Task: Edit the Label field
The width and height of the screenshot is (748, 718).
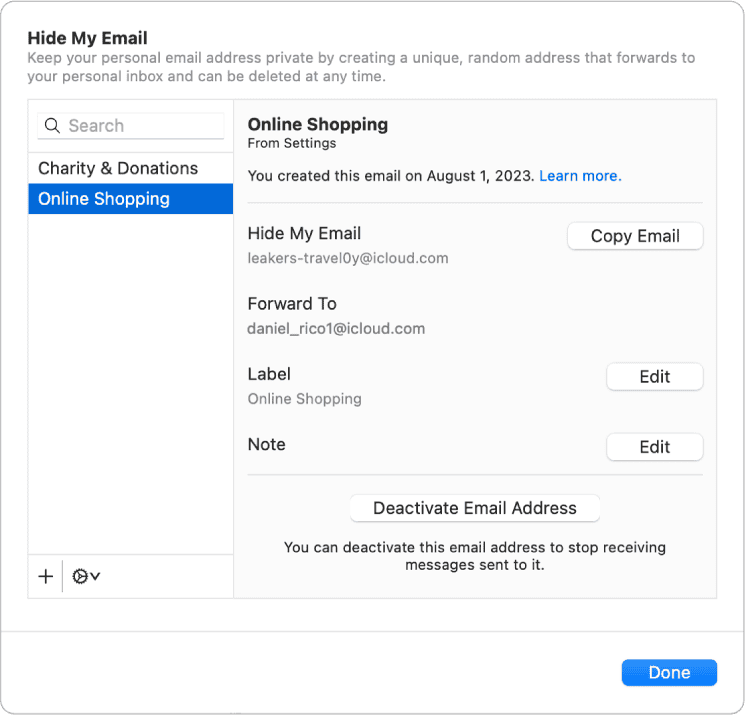Action: pos(654,377)
